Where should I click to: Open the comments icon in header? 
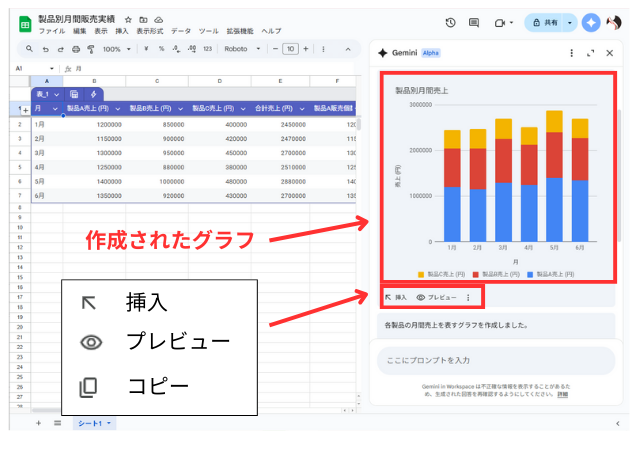(475, 22)
